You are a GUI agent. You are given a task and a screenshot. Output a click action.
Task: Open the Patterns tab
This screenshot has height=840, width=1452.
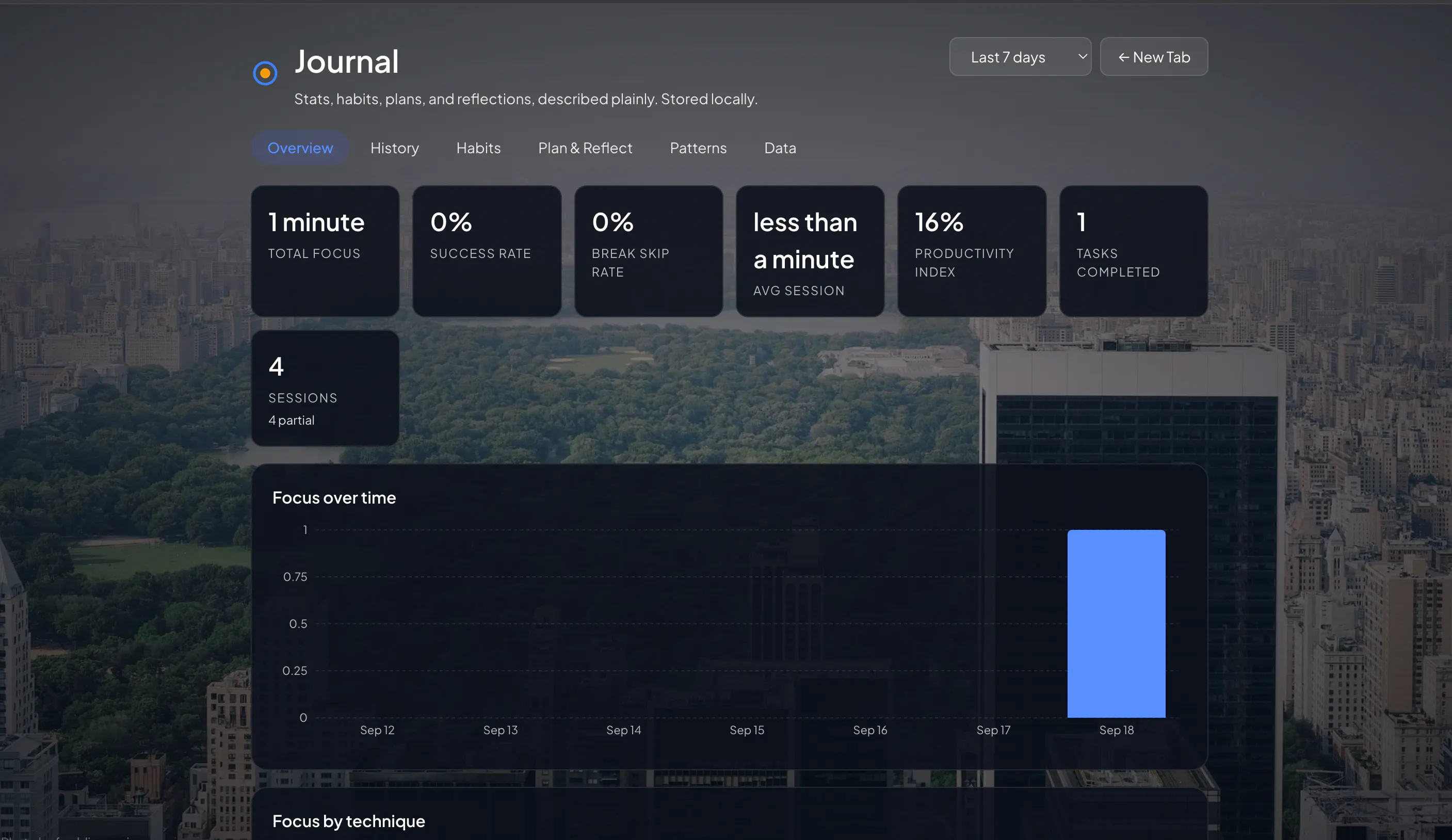(698, 148)
